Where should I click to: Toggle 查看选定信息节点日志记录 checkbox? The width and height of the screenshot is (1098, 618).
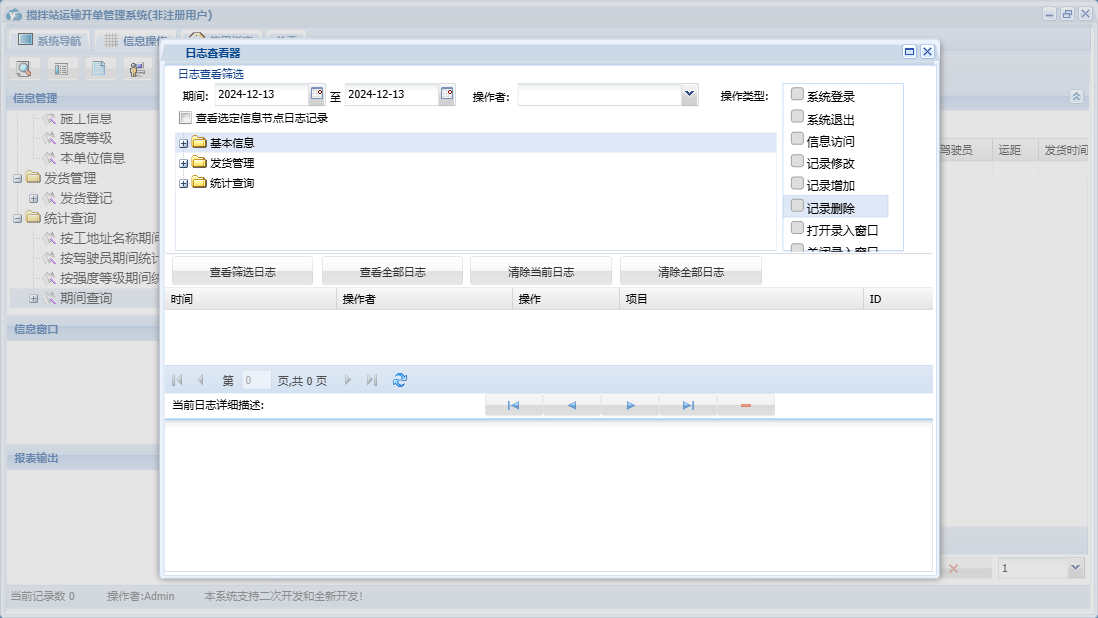(x=186, y=118)
